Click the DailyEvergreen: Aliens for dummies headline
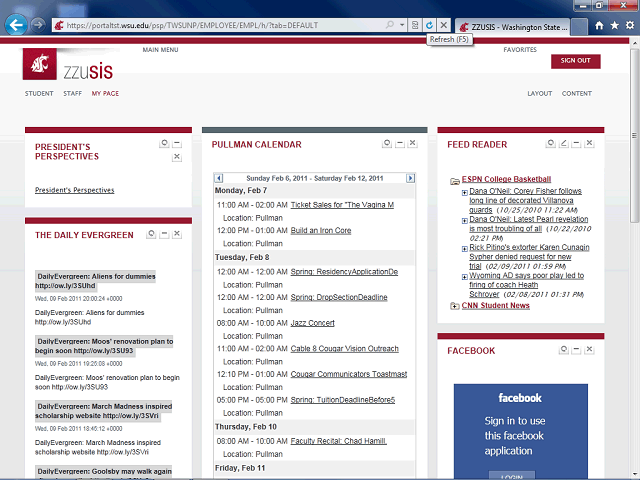 pyautogui.click(x=95, y=281)
